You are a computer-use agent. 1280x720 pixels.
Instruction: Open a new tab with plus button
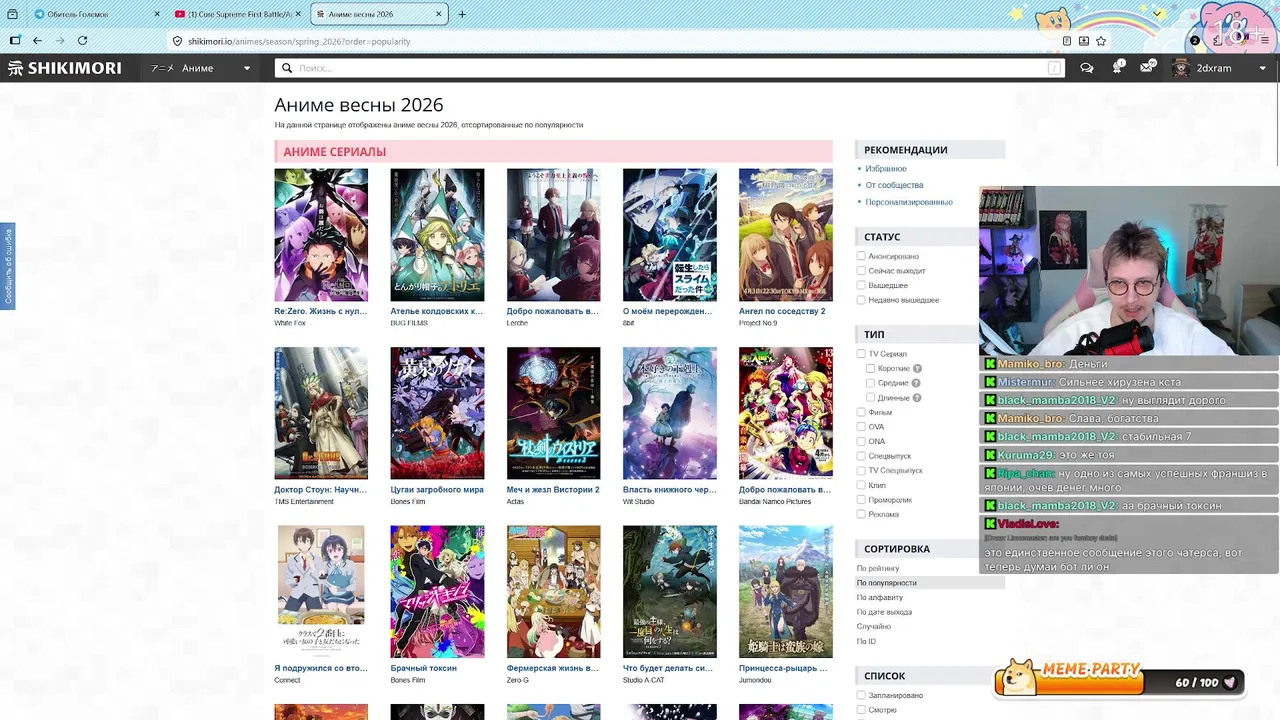[x=461, y=14]
